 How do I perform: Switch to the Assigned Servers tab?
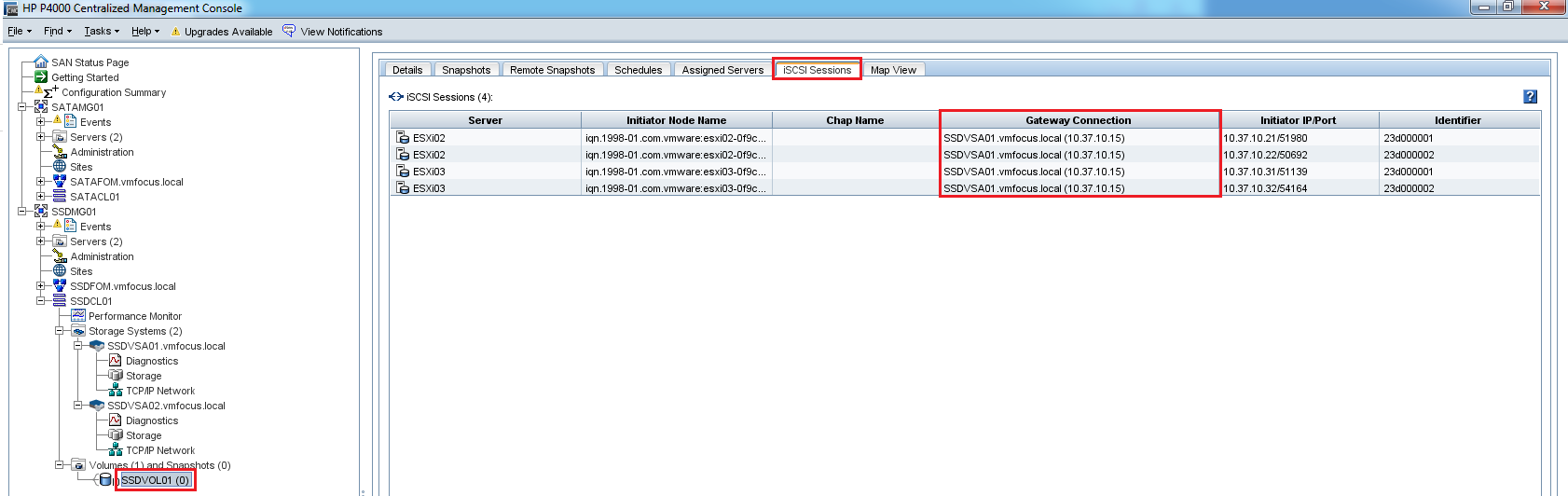[722, 70]
